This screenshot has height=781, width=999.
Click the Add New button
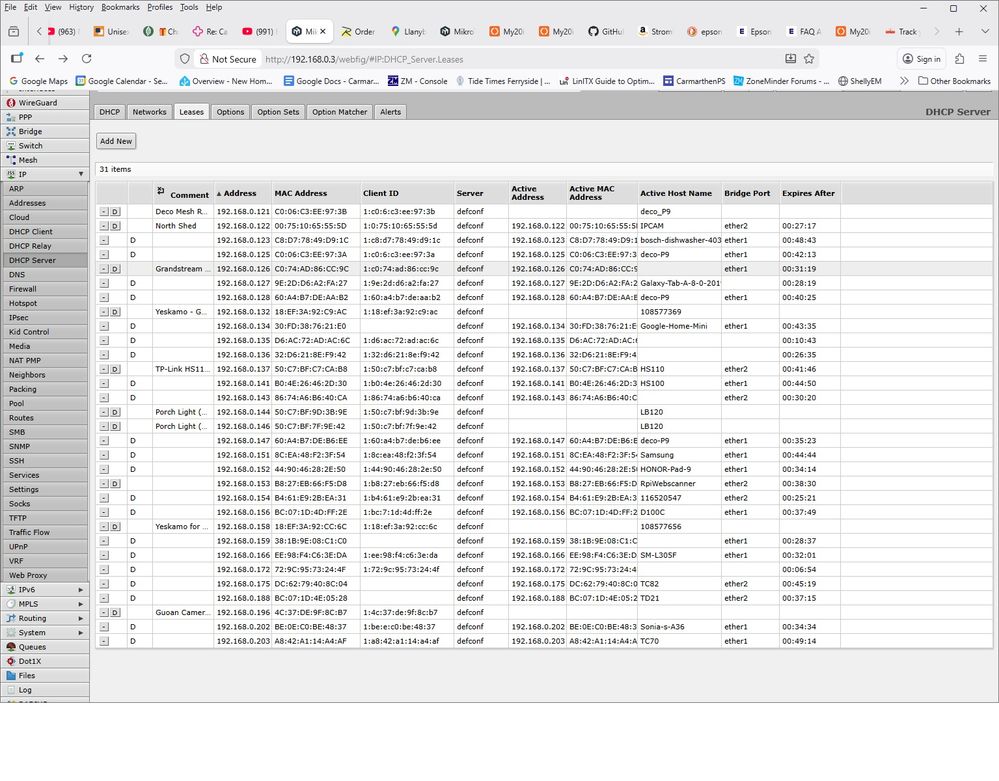115,141
